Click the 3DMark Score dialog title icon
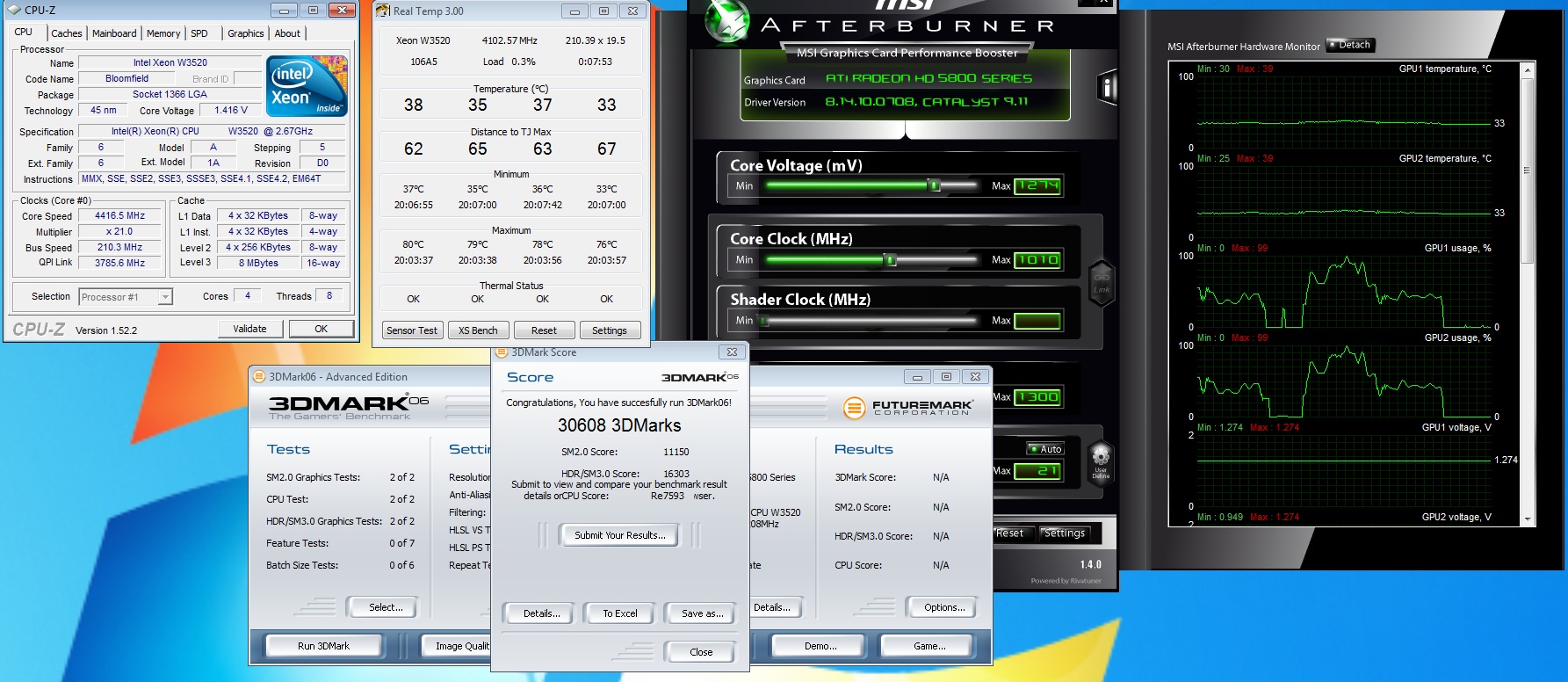This screenshot has width=1568, height=682. pos(502,352)
